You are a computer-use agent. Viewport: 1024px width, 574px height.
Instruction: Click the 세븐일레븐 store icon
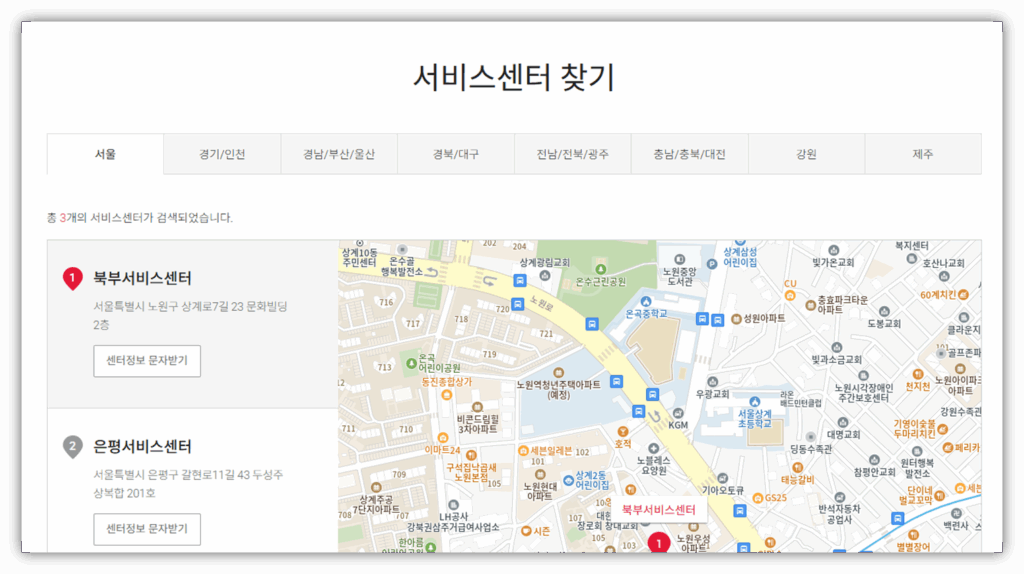click(x=523, y=451)
